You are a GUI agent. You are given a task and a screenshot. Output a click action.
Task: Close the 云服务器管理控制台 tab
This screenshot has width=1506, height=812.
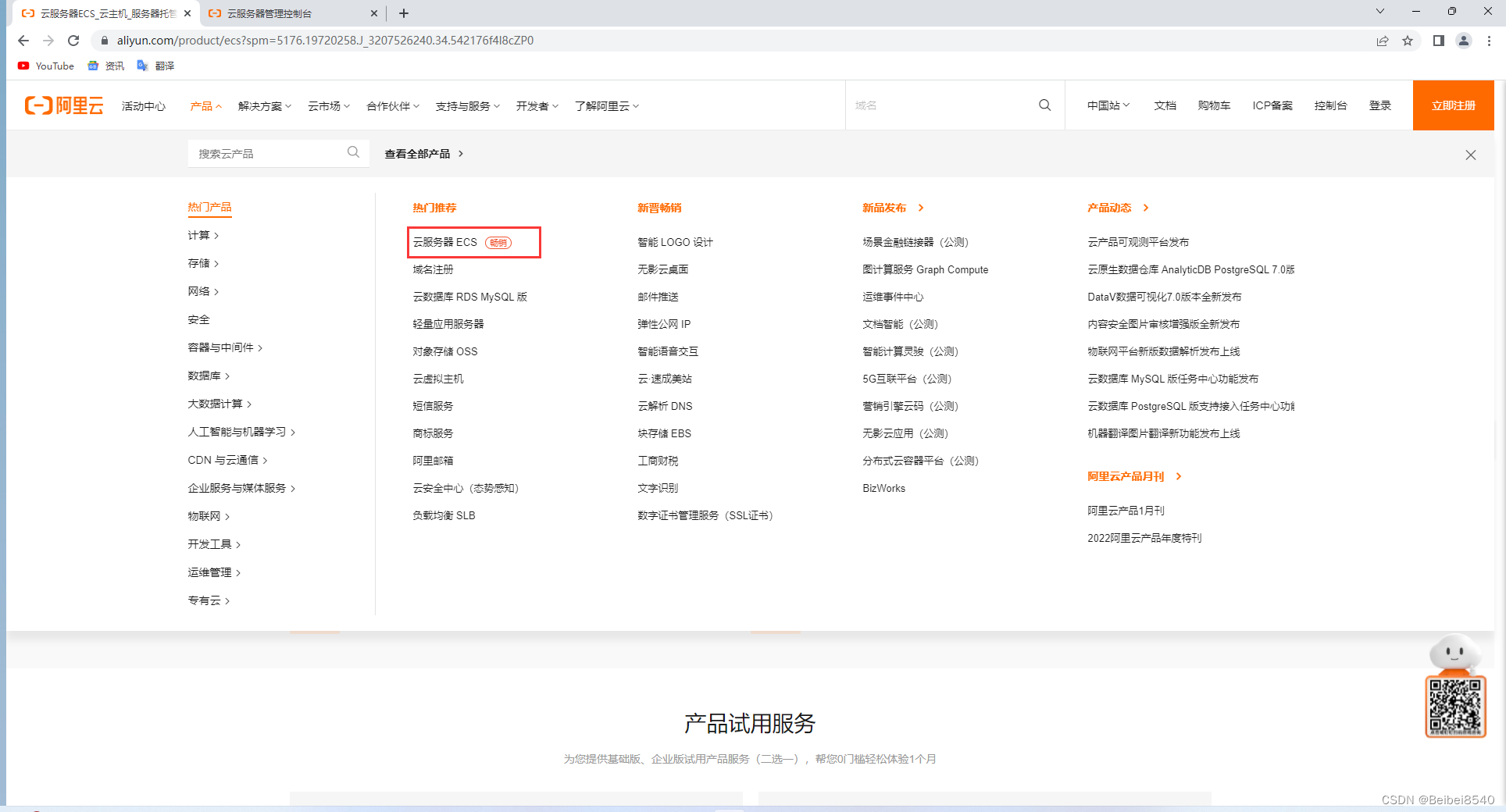pos(374,13)
